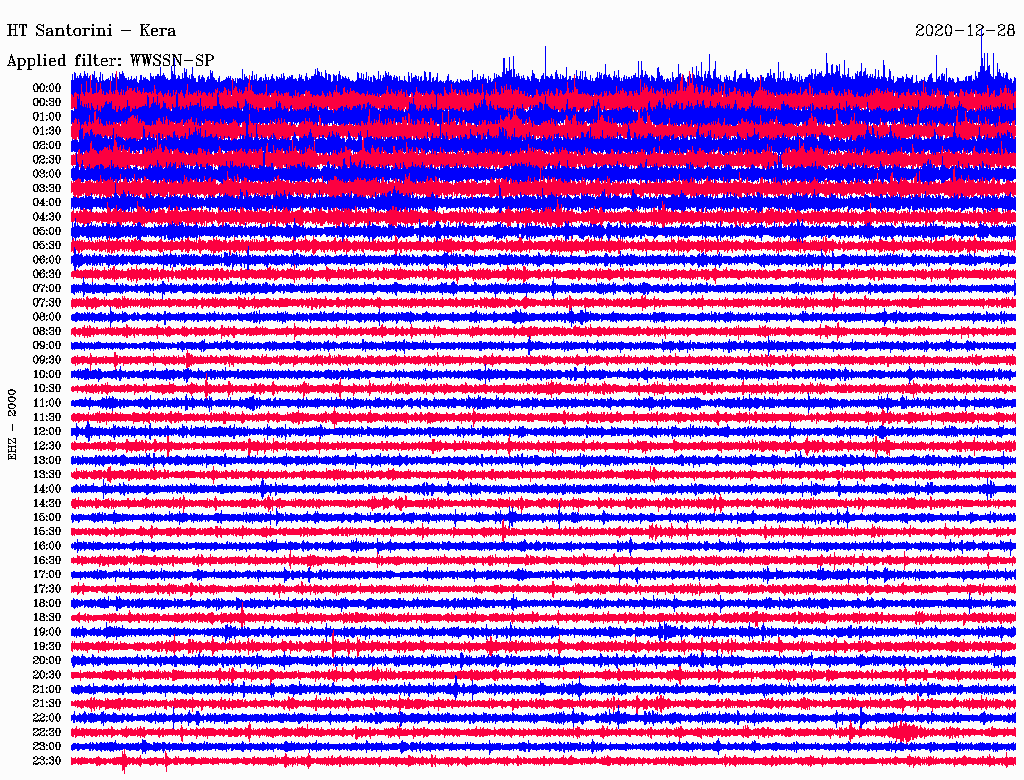The height and width of the screenshot is (780, 1024).
Task: Click the 11:30 time label
Action: pyautogui.click(x=47, y=417)
